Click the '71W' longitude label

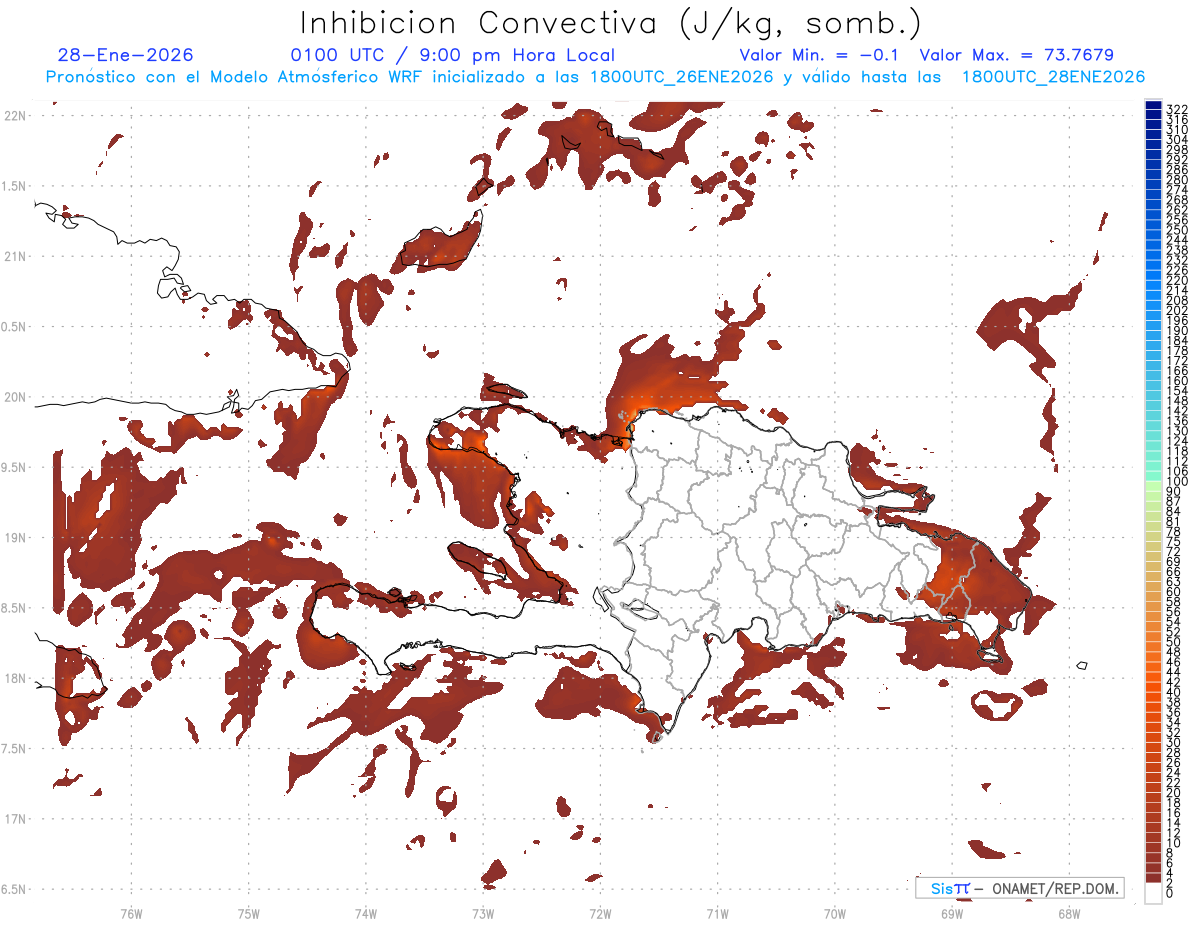coord(717,913)
